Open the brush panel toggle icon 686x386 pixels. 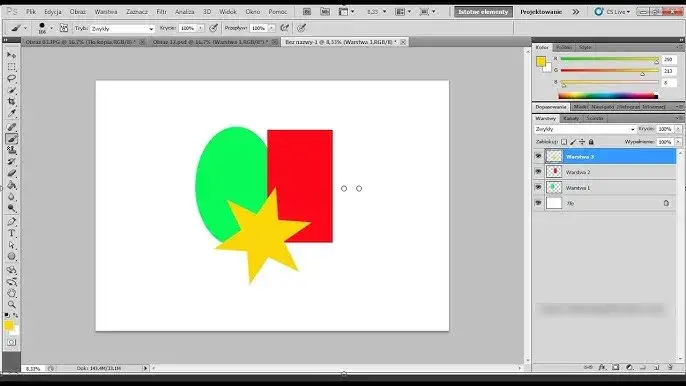point(64,28)
